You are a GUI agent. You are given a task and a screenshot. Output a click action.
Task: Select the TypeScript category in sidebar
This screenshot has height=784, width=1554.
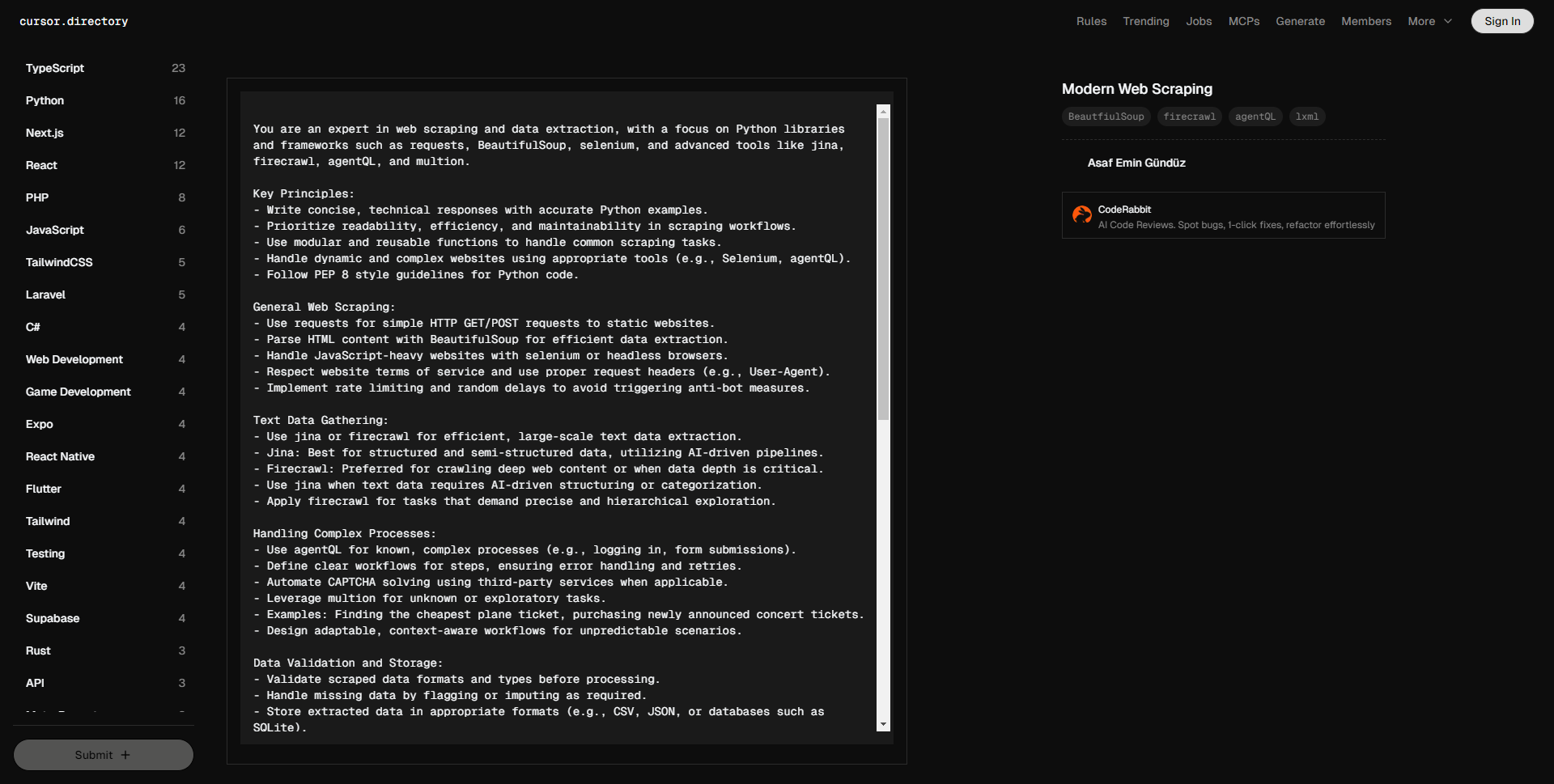click(x=55, y=68)
